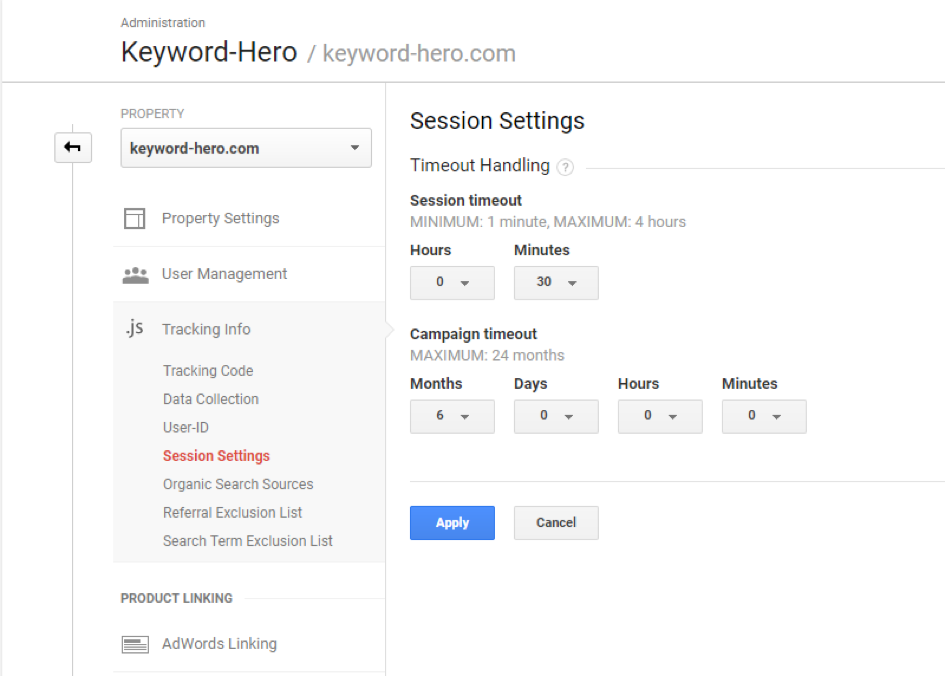The image size is (945, 676).
Task: Open the Session timeout Minutes dropdown
Action: coord(556,283)
